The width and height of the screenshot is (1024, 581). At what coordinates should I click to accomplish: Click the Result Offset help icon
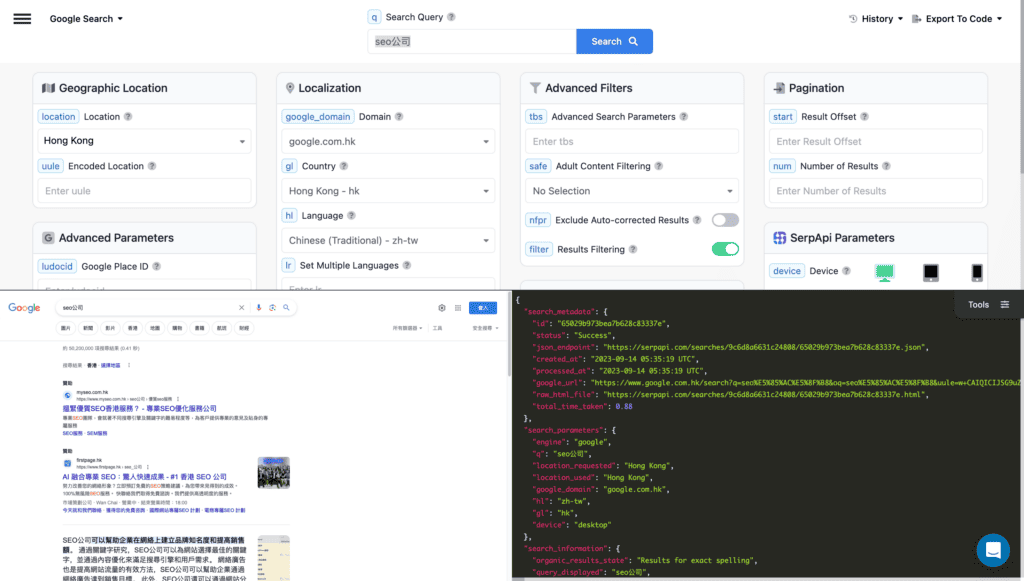(865, 116)
